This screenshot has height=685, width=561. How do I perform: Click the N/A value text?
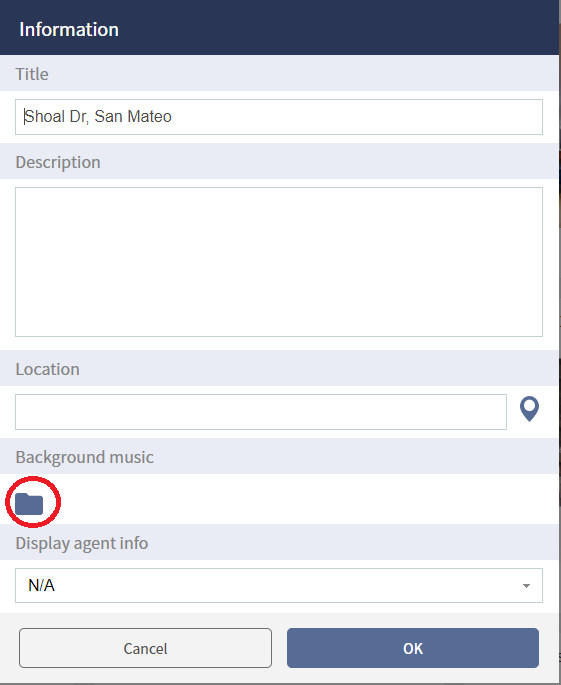point(42,585)
